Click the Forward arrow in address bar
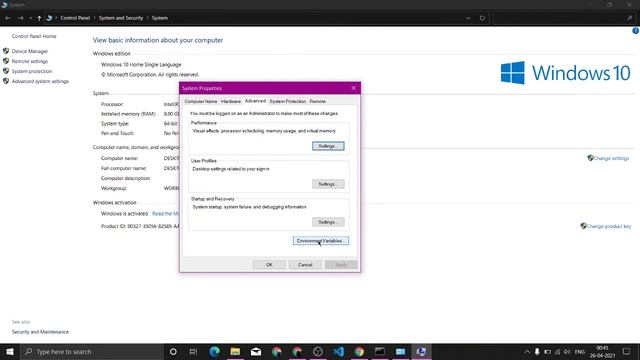The image size is (640, 360). tap(20, 18)
